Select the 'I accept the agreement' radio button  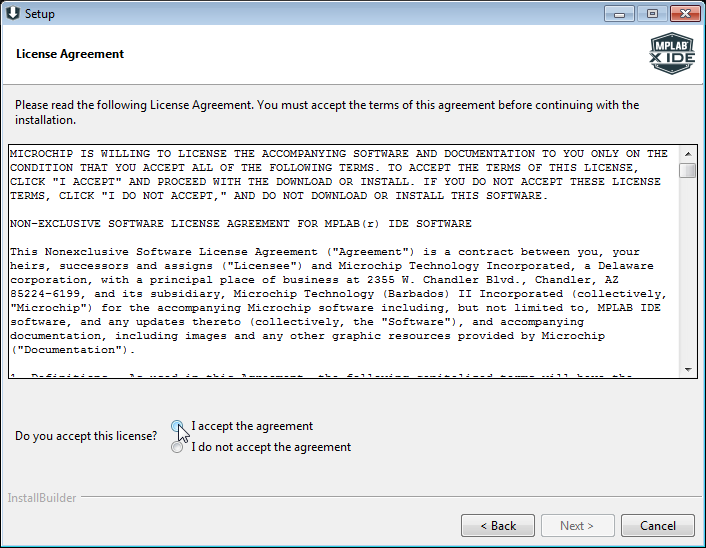(177, 426)
